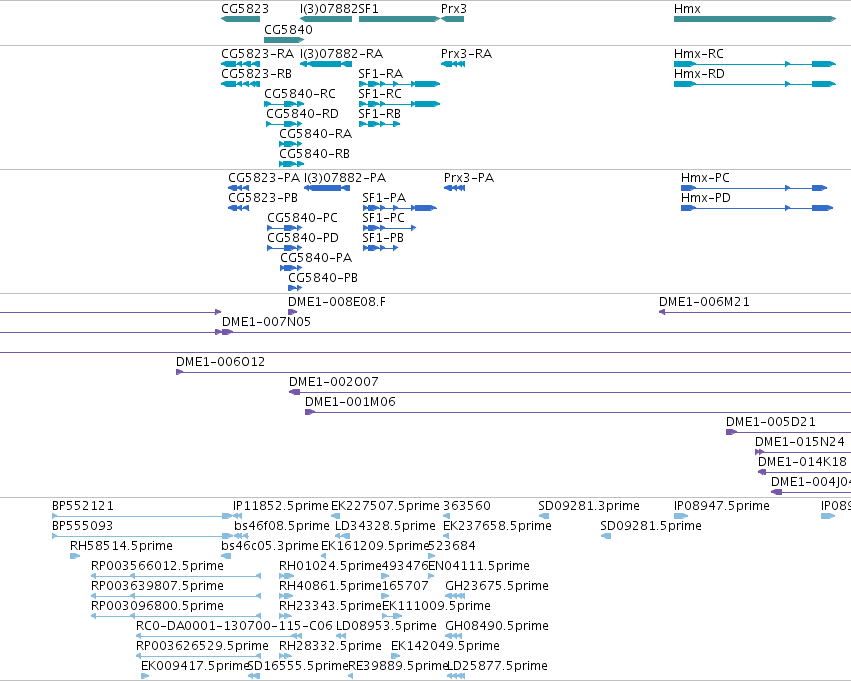This screenshot has width=851, height=681.
Task: Click the DME1-008E08.F clone
Action: click(x=293, y=312)
